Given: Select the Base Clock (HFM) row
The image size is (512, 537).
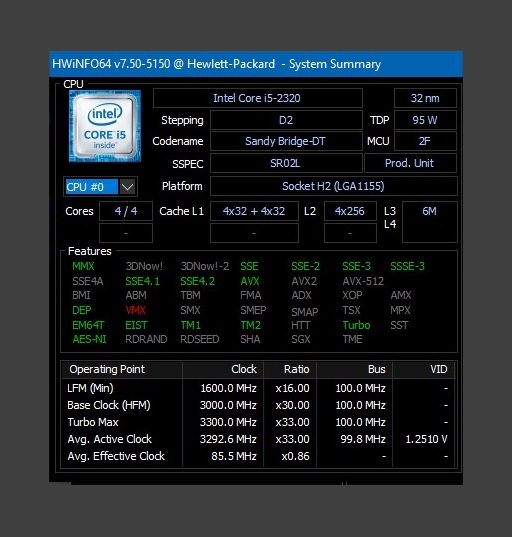Looking at the screenshot, I should 258,405.
